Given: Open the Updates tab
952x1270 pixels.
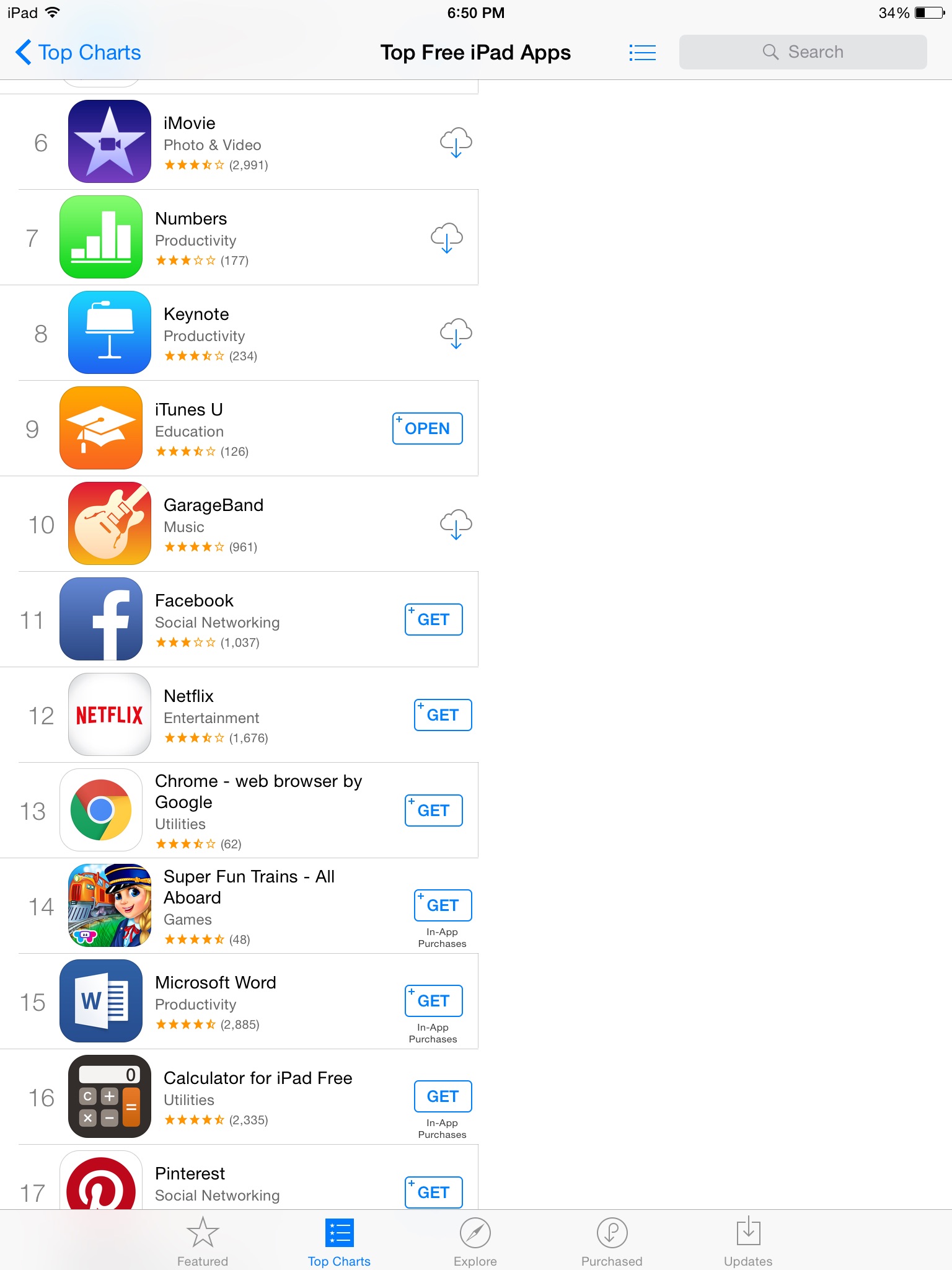Looking at the screenshot, I should 748,1241.
